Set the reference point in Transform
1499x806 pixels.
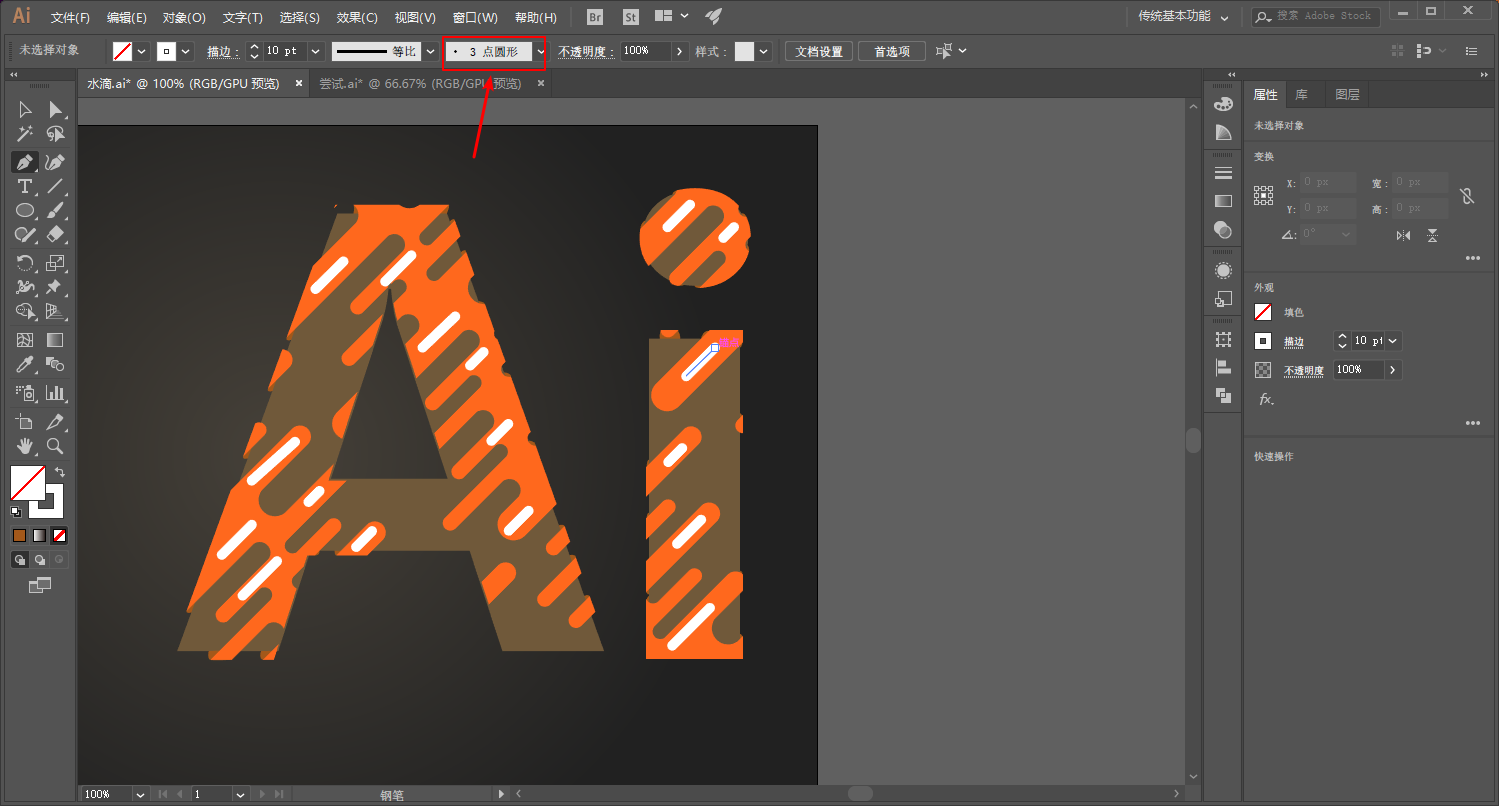point(1264,196)
